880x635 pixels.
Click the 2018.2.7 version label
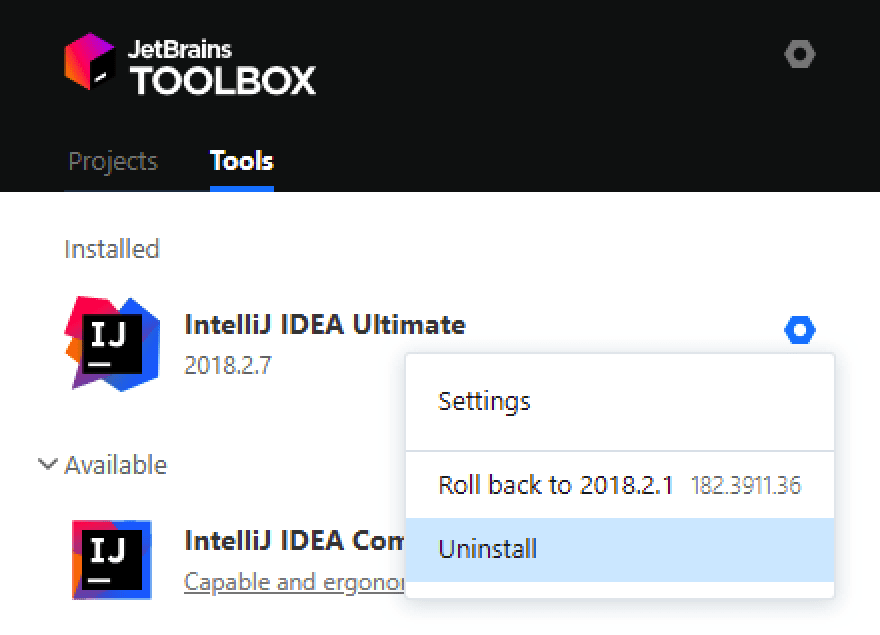tap(228, 366)
